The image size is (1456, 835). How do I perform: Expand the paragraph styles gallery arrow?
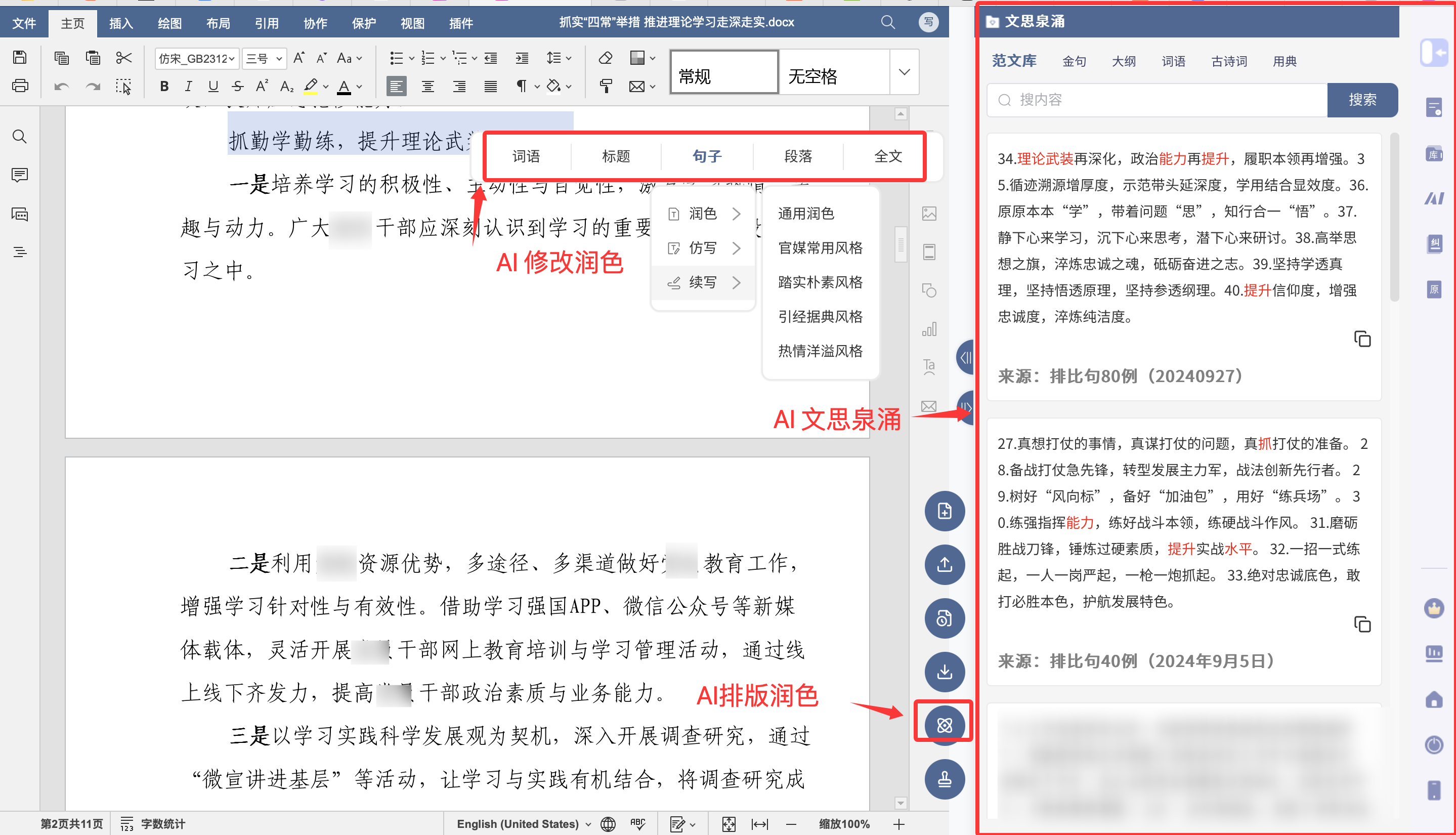point(904,72)
